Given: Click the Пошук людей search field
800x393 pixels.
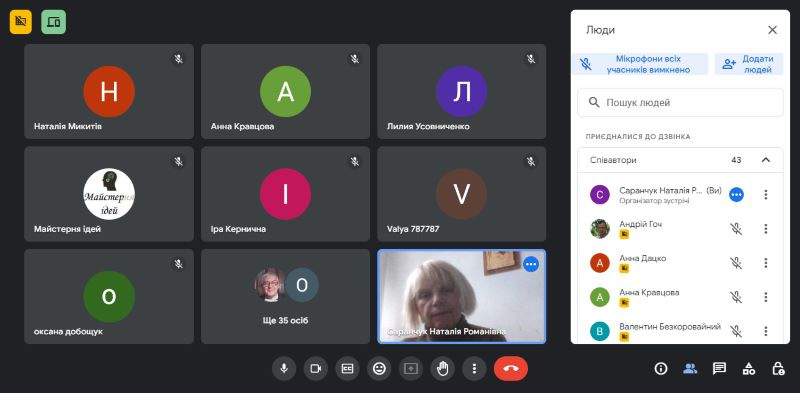Looking at the screenshot, I should pos(680,103).
